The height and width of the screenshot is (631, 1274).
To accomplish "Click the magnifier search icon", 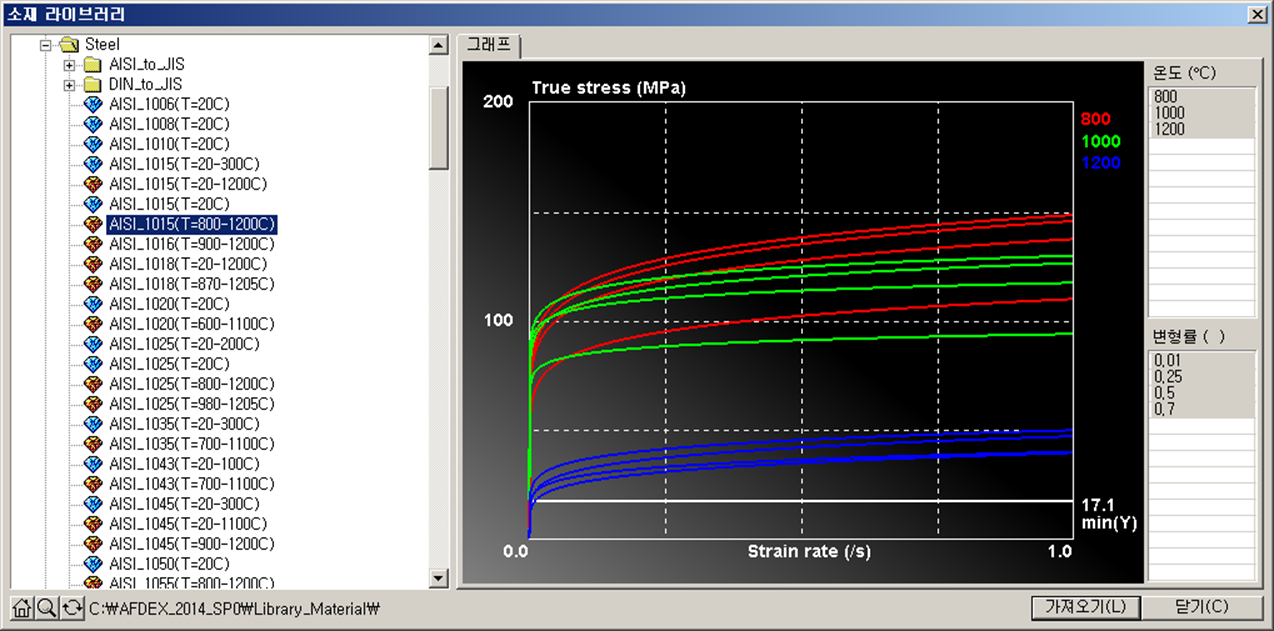I will click(x=47, y=608).
